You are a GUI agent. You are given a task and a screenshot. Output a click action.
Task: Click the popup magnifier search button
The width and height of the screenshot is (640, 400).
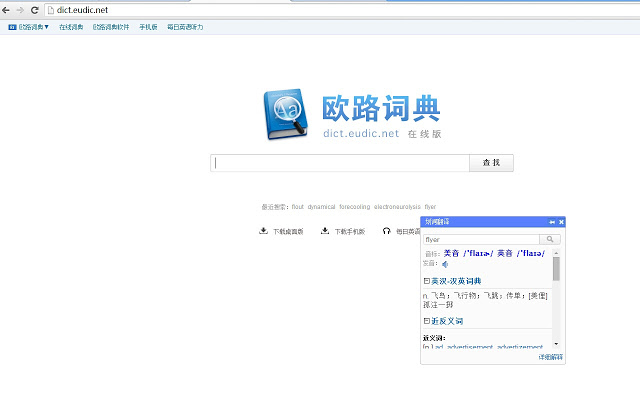pos(550,240)
